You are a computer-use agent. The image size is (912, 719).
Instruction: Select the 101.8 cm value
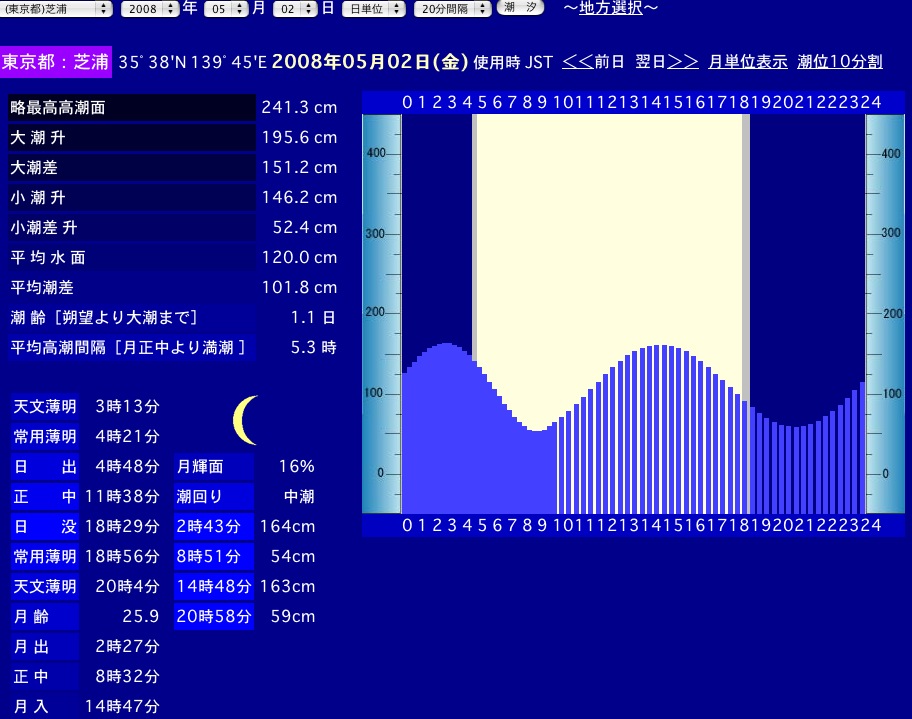coord(299,287)
